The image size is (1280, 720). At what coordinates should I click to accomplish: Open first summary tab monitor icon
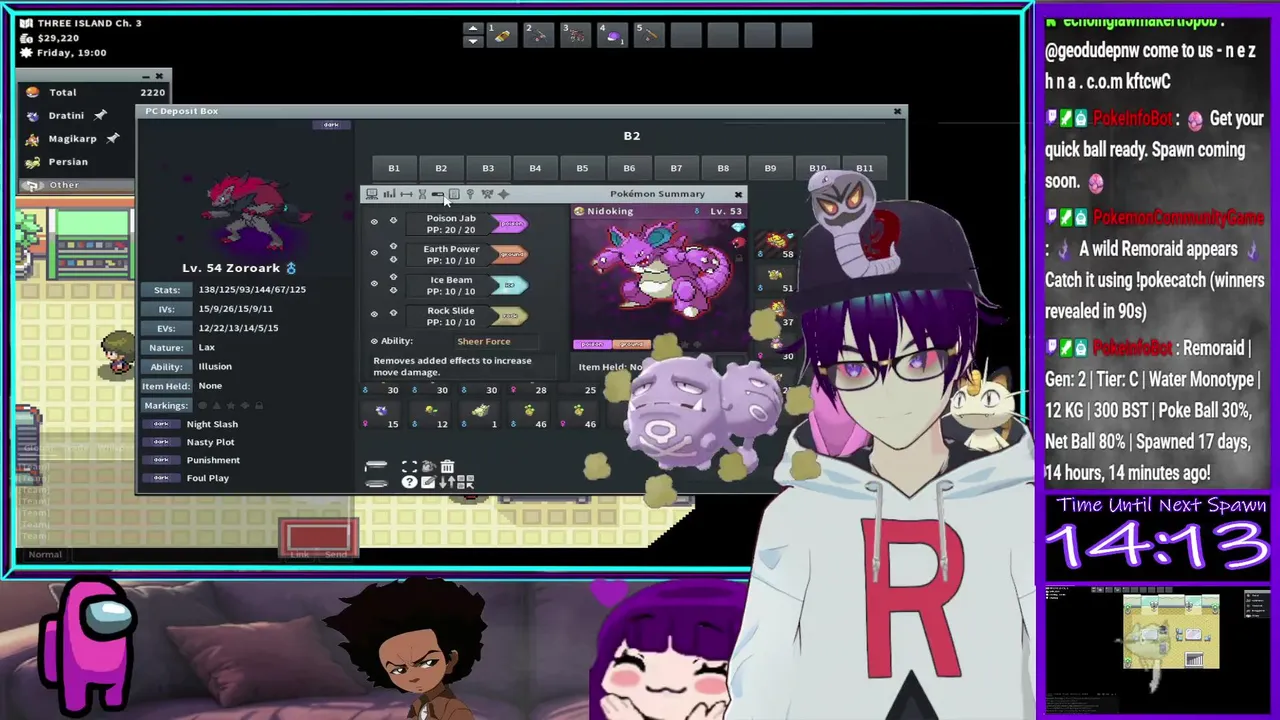click(372, 194)
